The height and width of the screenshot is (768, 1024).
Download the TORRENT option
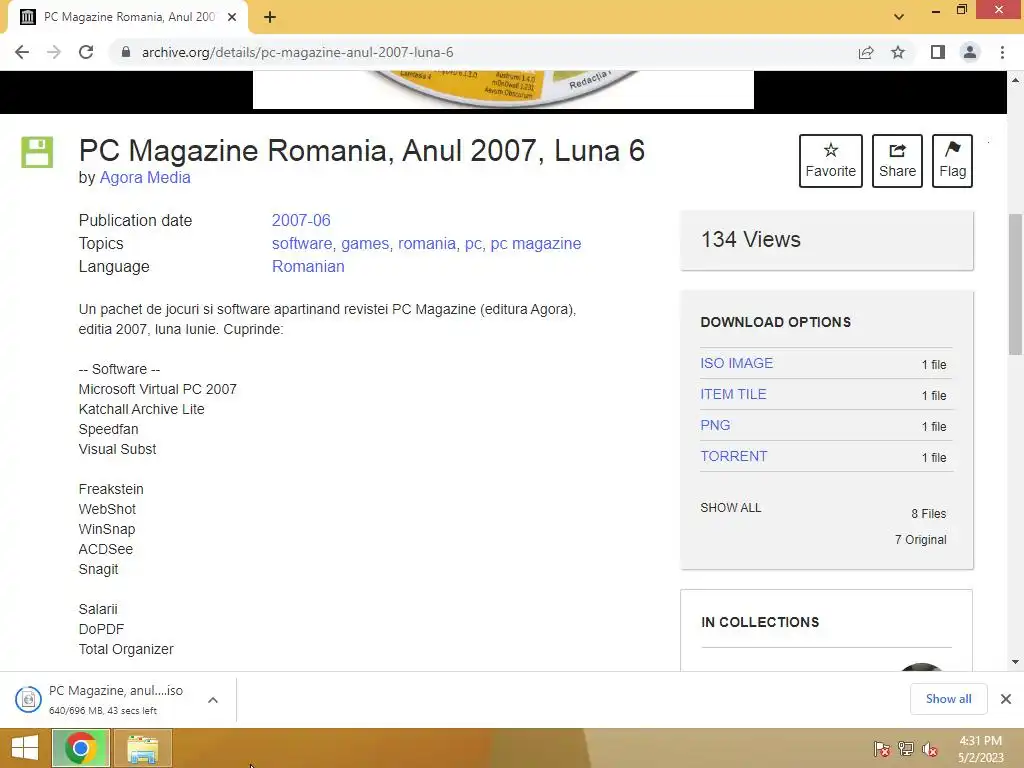point(734,456)
